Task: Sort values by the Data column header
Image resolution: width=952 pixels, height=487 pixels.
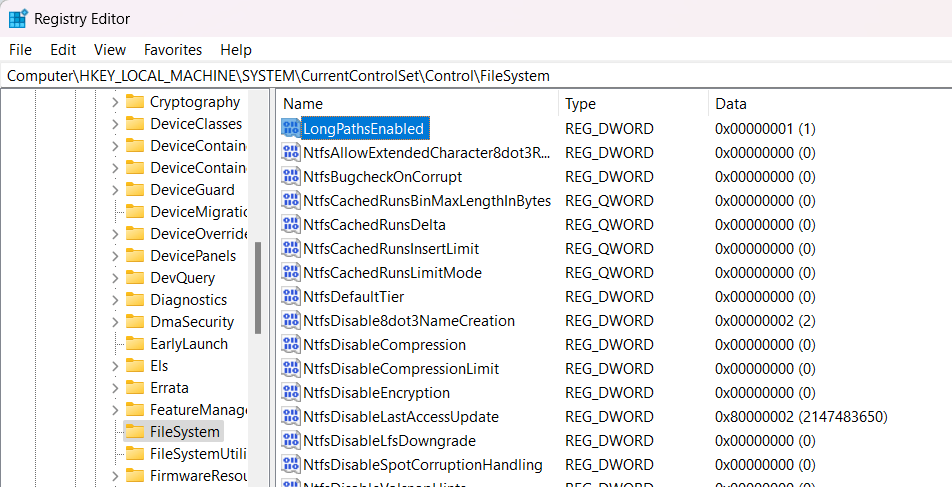Action: [830, 104]
